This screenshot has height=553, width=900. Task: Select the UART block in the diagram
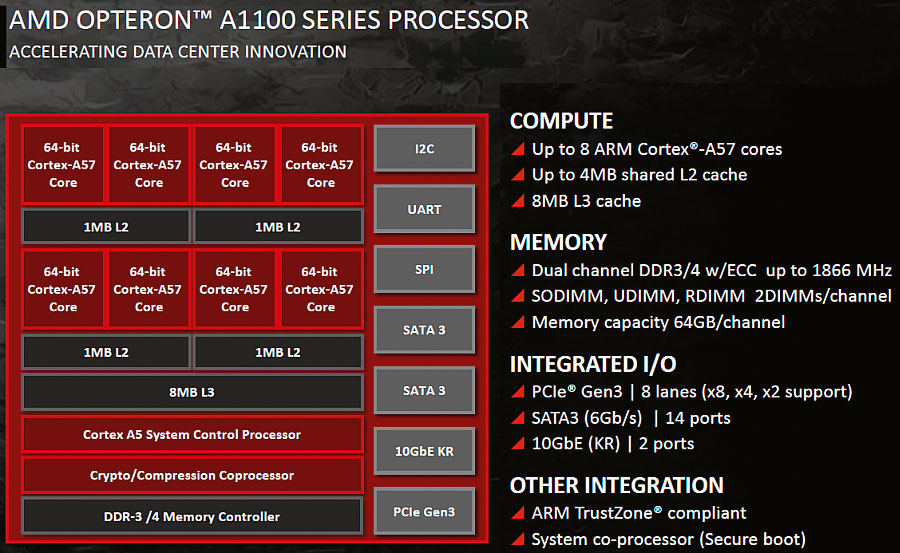424,209
